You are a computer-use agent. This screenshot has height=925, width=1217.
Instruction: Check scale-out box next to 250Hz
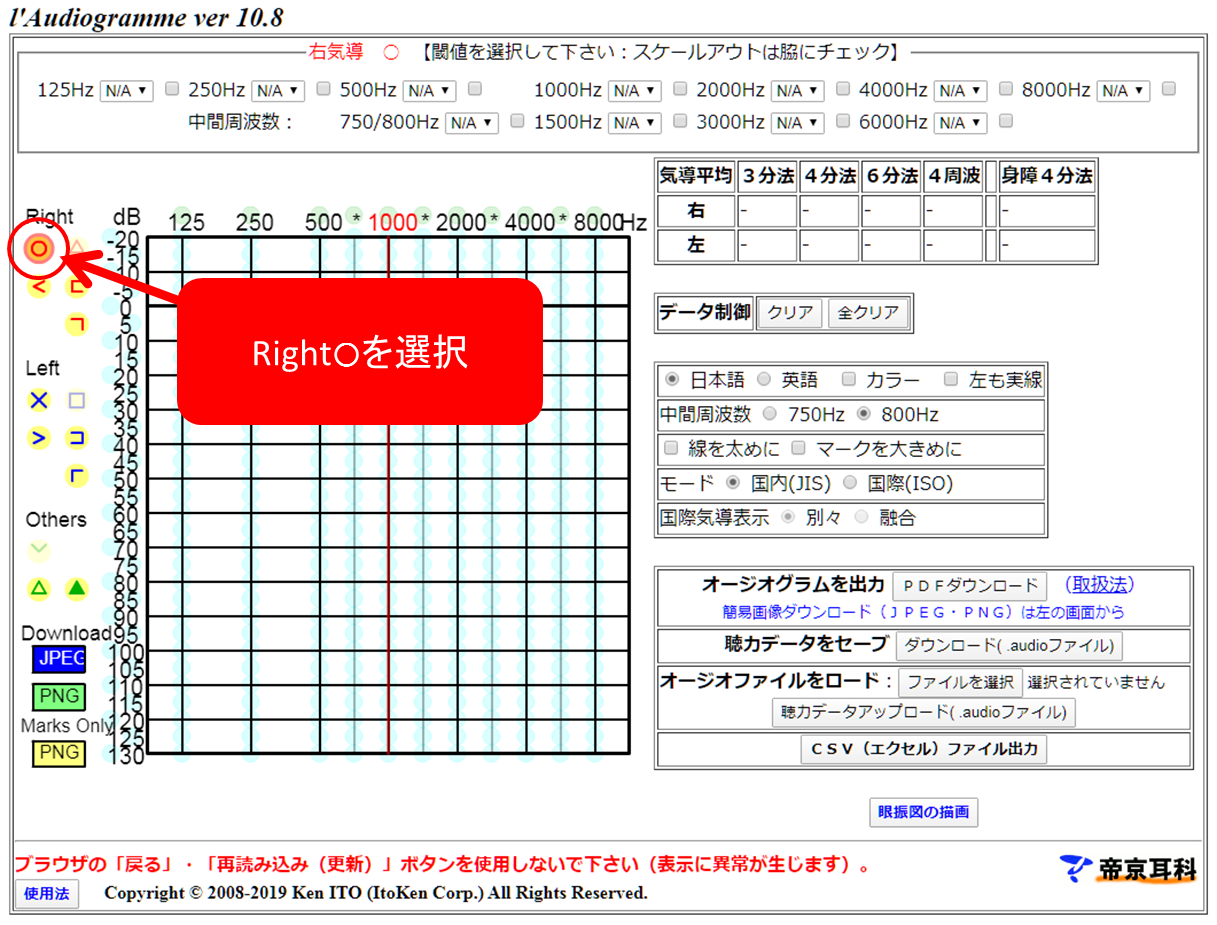tap(323, 89)
